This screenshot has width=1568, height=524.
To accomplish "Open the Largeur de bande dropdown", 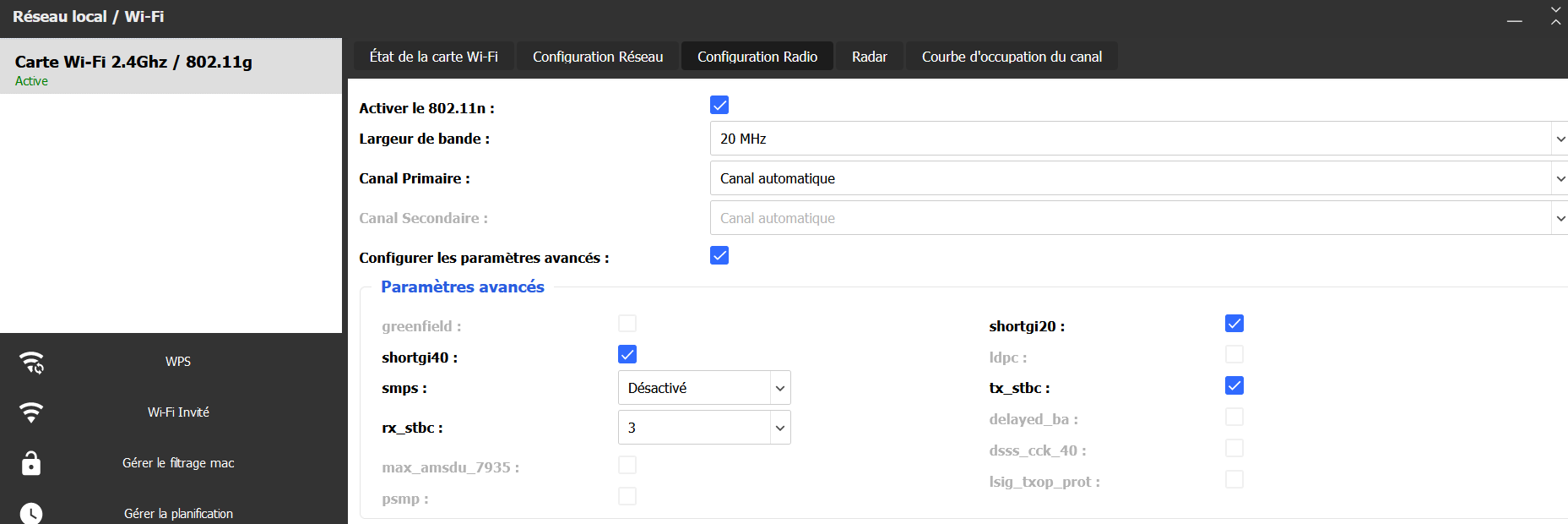I will point(1137,139).
